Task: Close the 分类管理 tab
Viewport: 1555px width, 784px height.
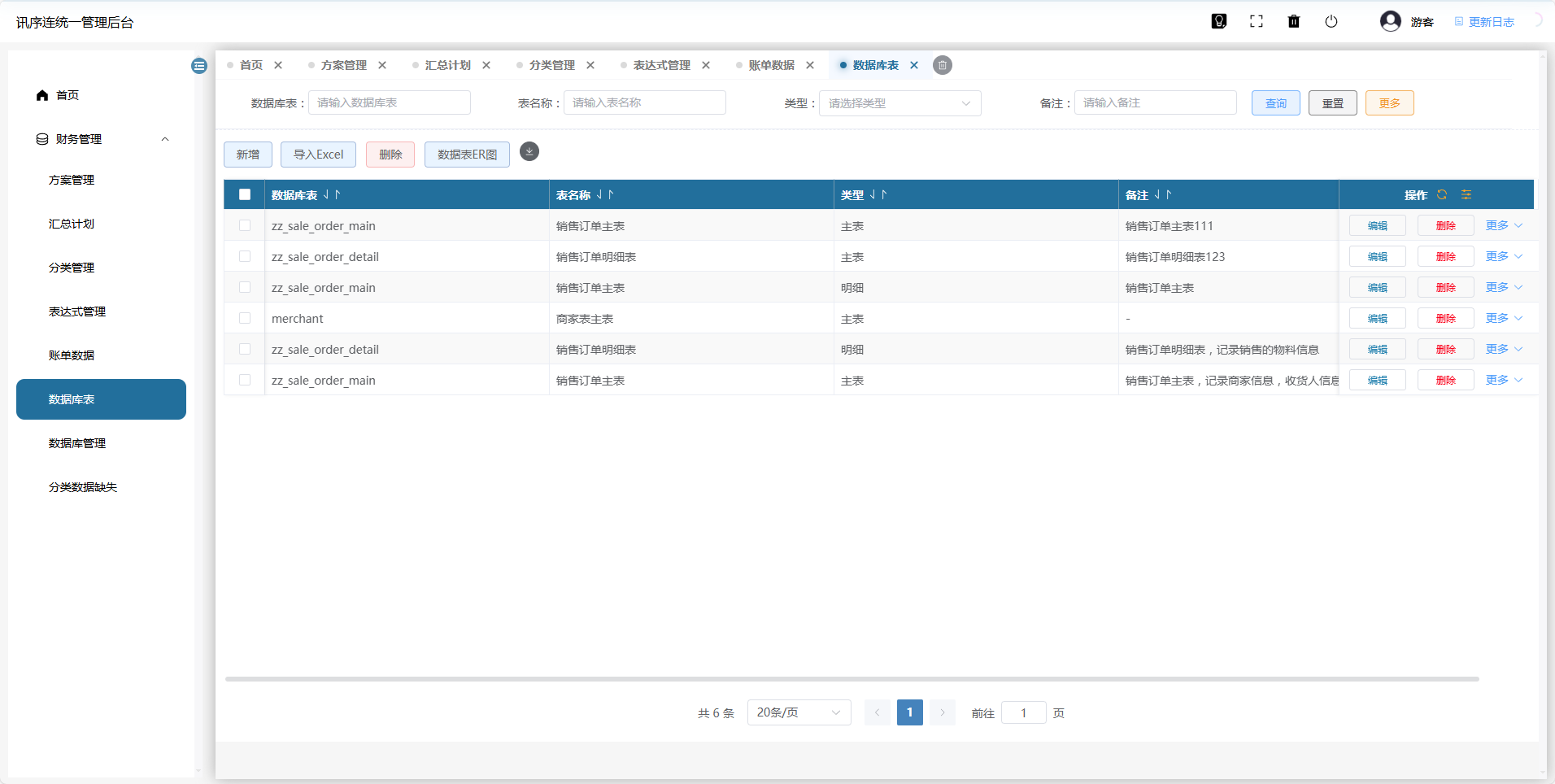Action: 590,65
